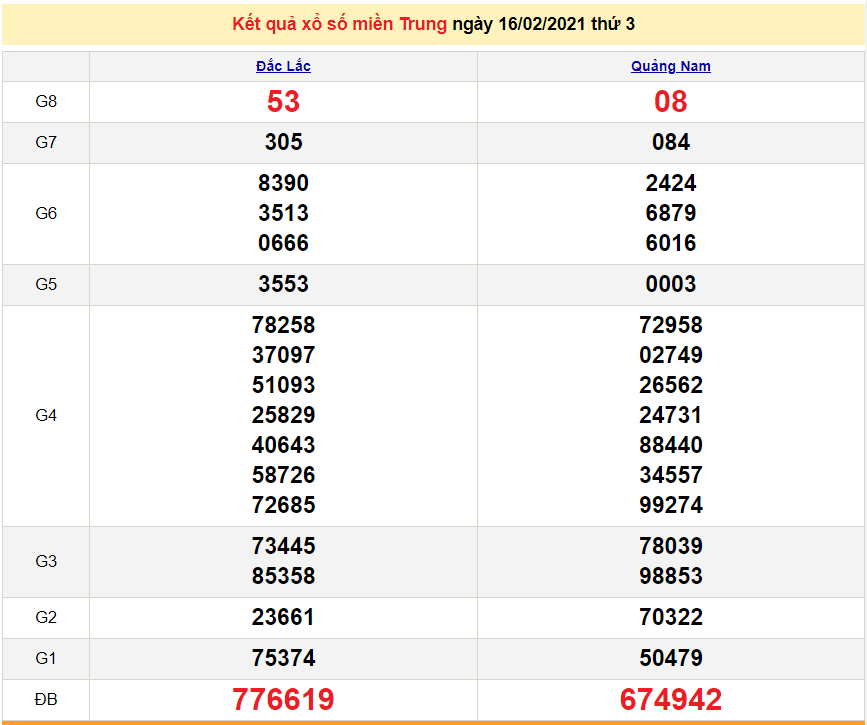Screen dimensions: 867x725
Task: Click Quảng Nam G1 number 50479
Action: 670,658
